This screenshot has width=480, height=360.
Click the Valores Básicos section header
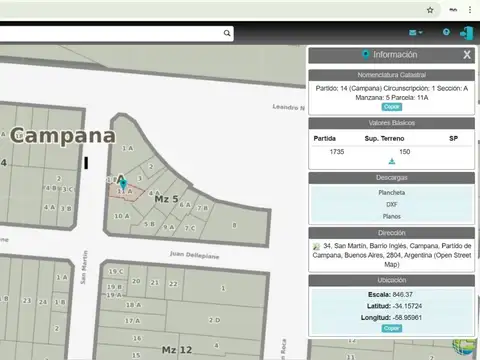click(392, 123)
